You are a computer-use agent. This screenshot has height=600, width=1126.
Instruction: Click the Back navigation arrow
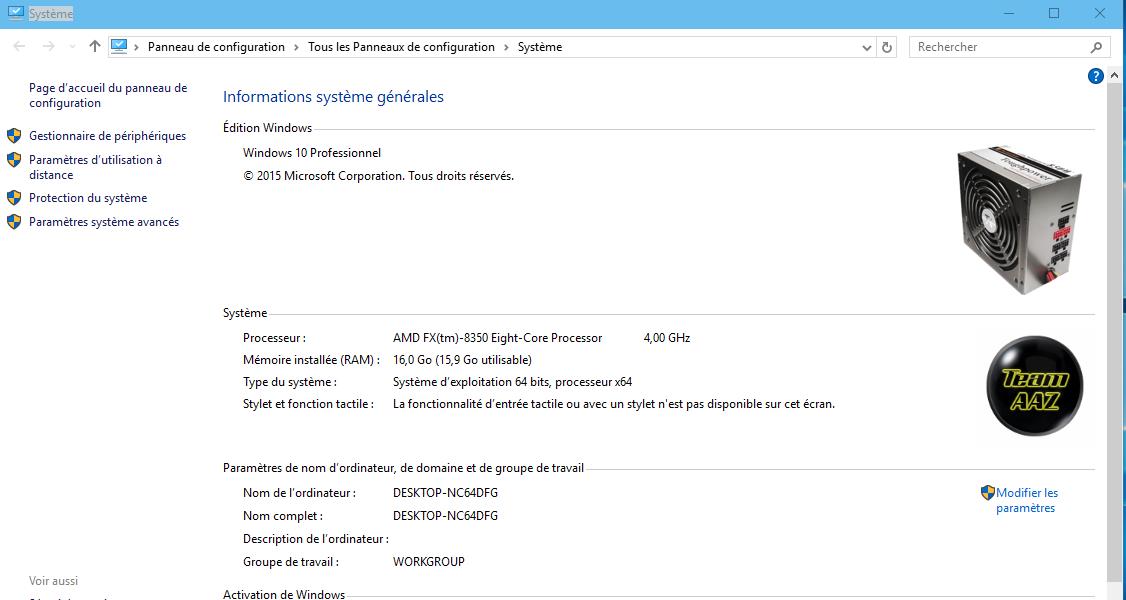[x=19, y=47]
